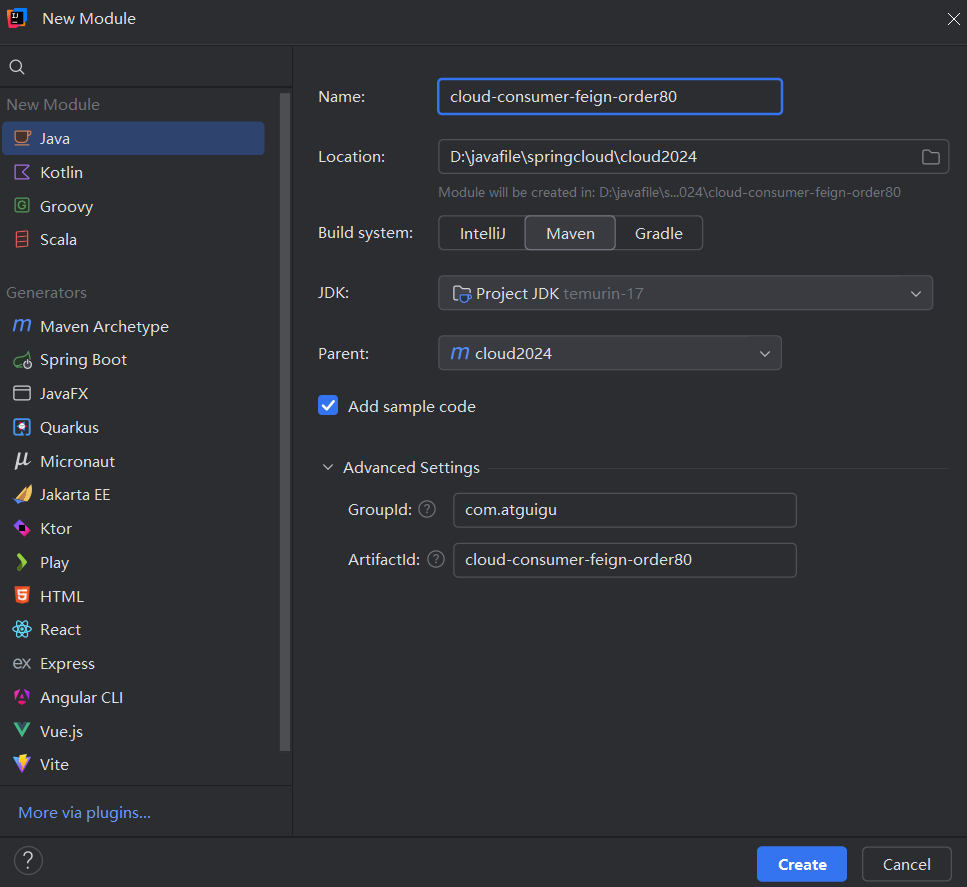Click the Kotlin logo icon
Image resolution: width=967 pixels, height=887 pixels.
[22, 172]
